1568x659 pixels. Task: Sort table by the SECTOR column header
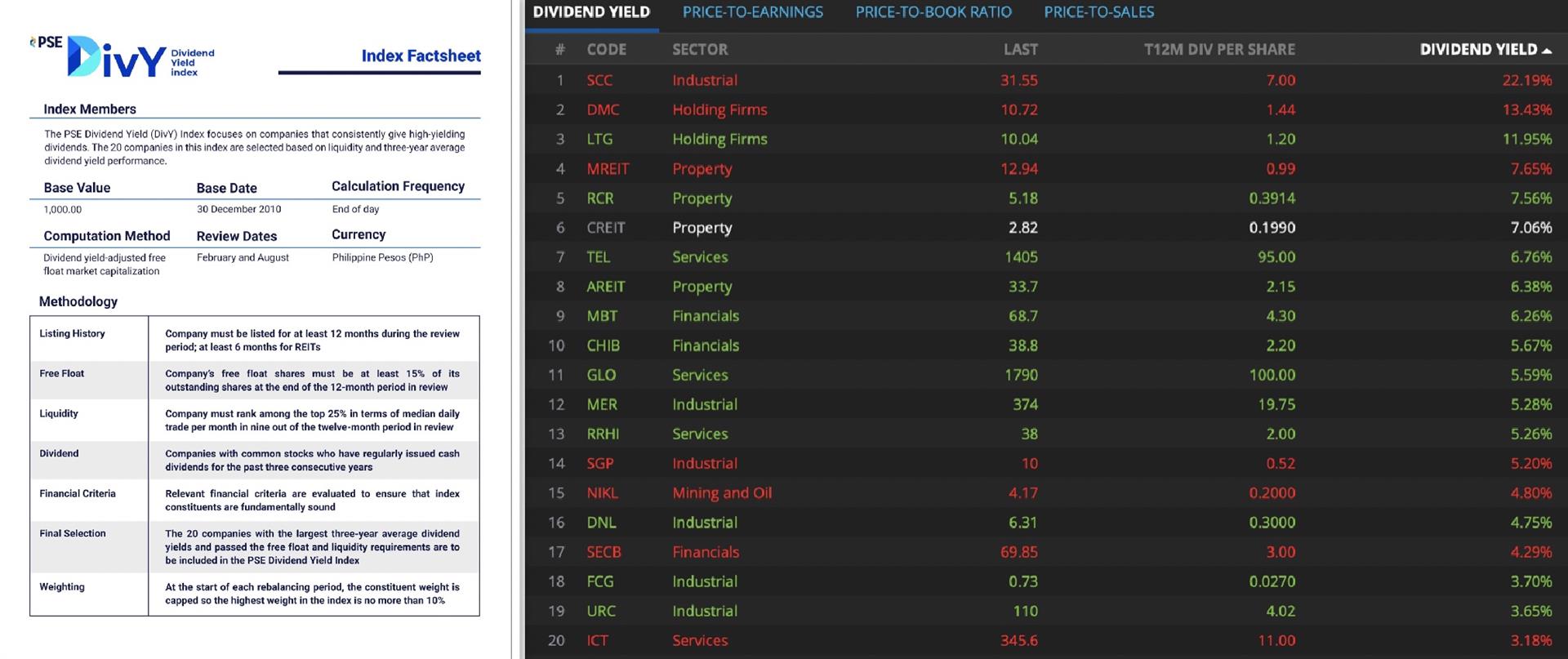tap(700, 50)
